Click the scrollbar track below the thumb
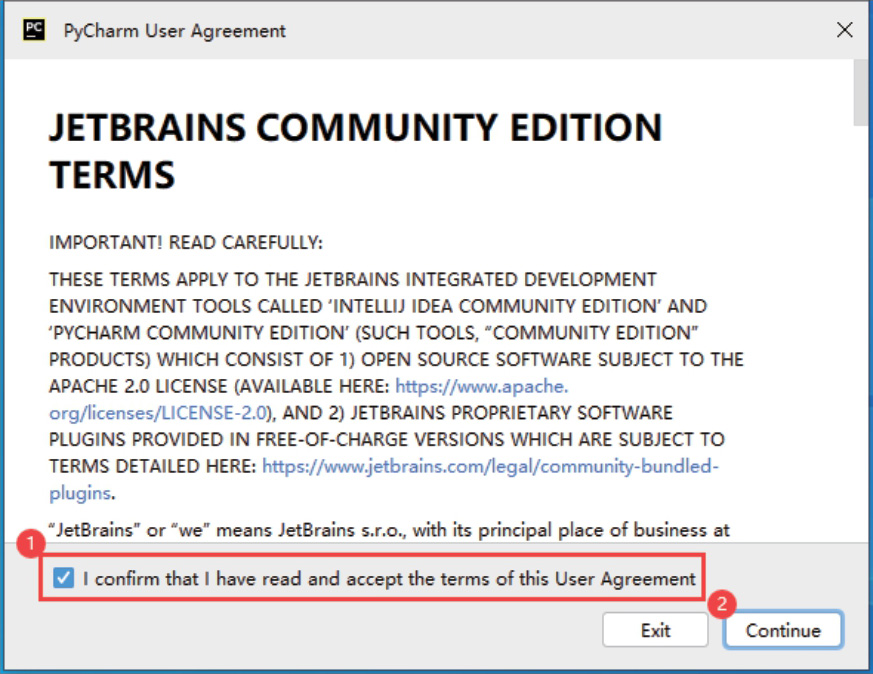The image size is (873, 674). click(861, 350)
